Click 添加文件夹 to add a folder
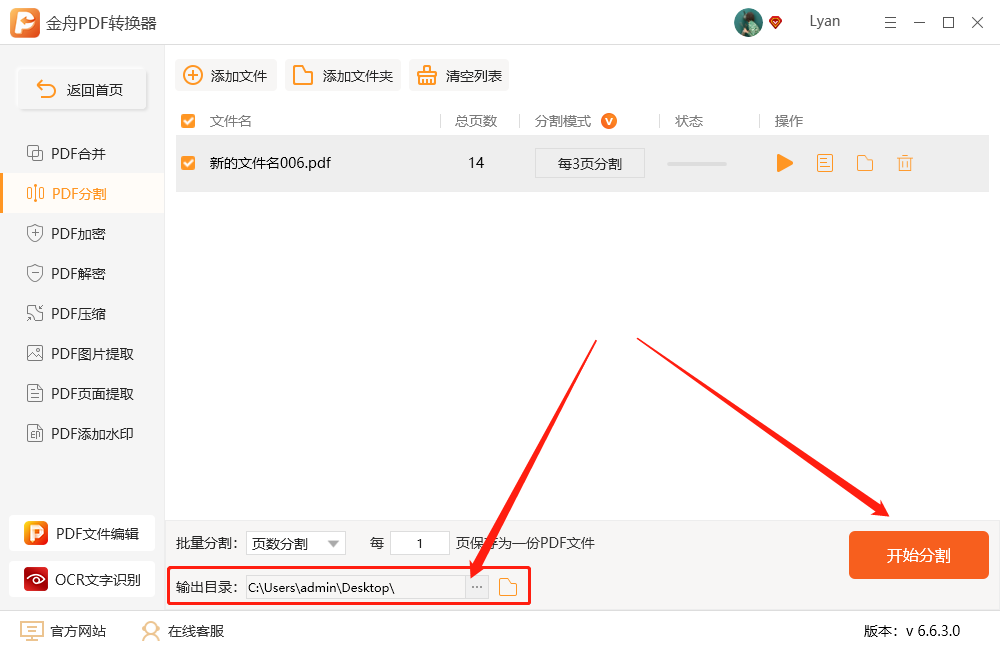Screen dimensions: 1000x650 click(342, 75)
